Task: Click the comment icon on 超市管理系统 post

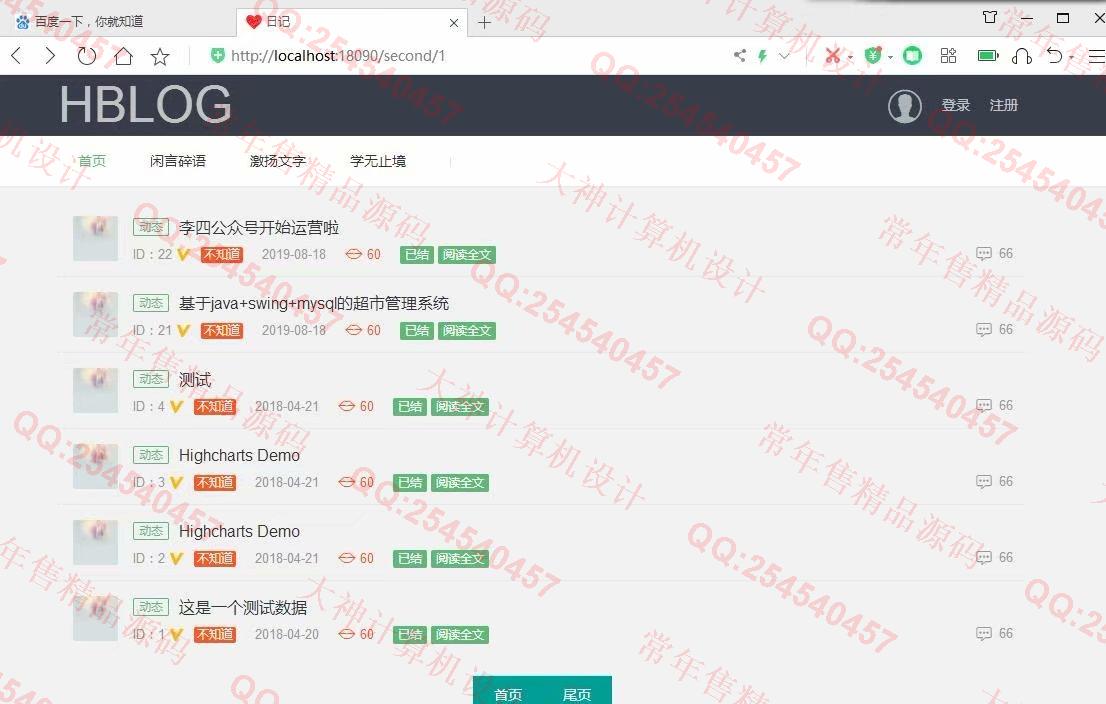Action: tap(983, 330)
